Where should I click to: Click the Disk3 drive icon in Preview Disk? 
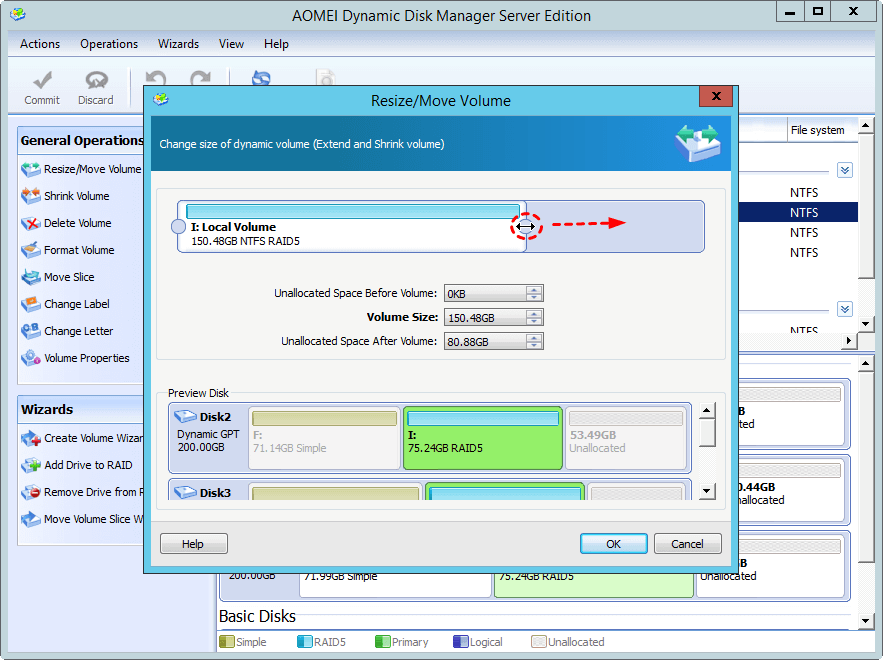tap(185, 492)
